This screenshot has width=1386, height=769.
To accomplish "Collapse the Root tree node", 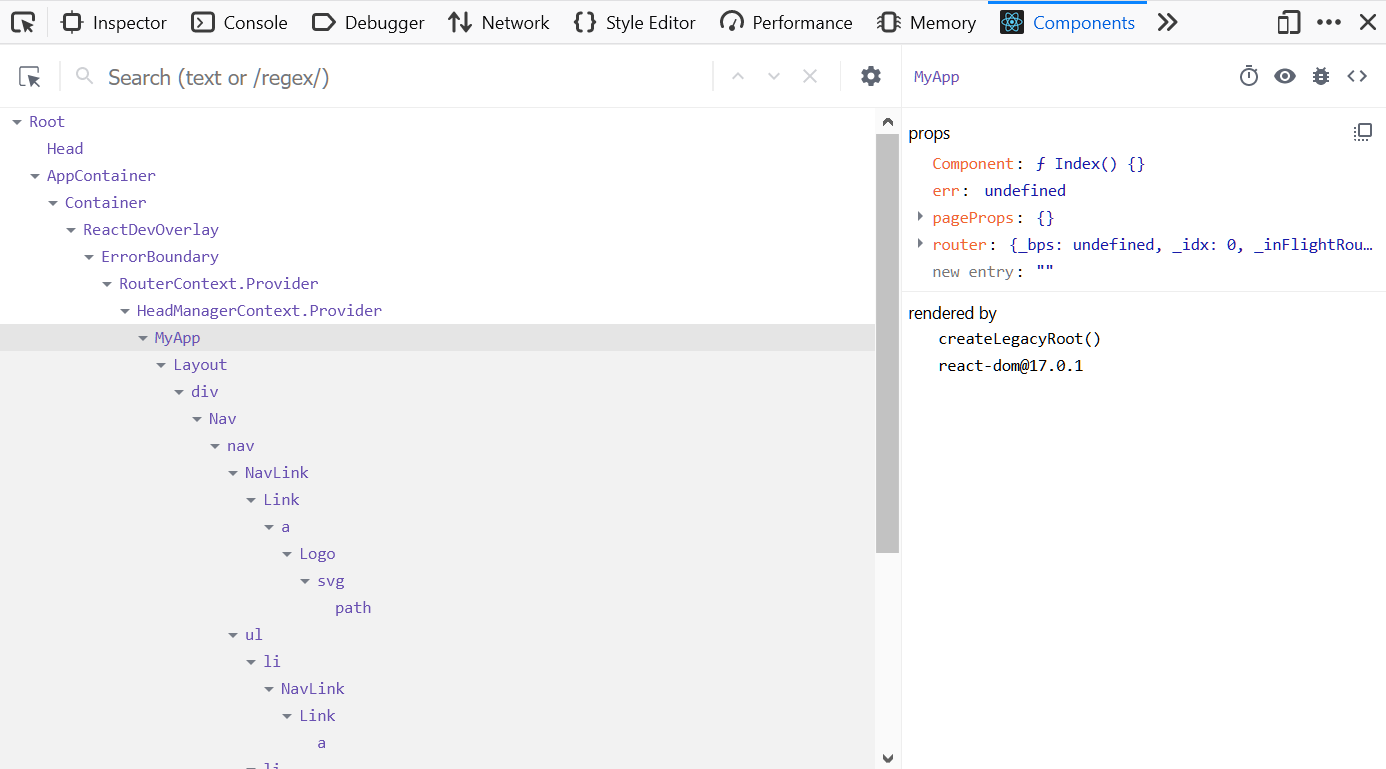I will 15,121.
